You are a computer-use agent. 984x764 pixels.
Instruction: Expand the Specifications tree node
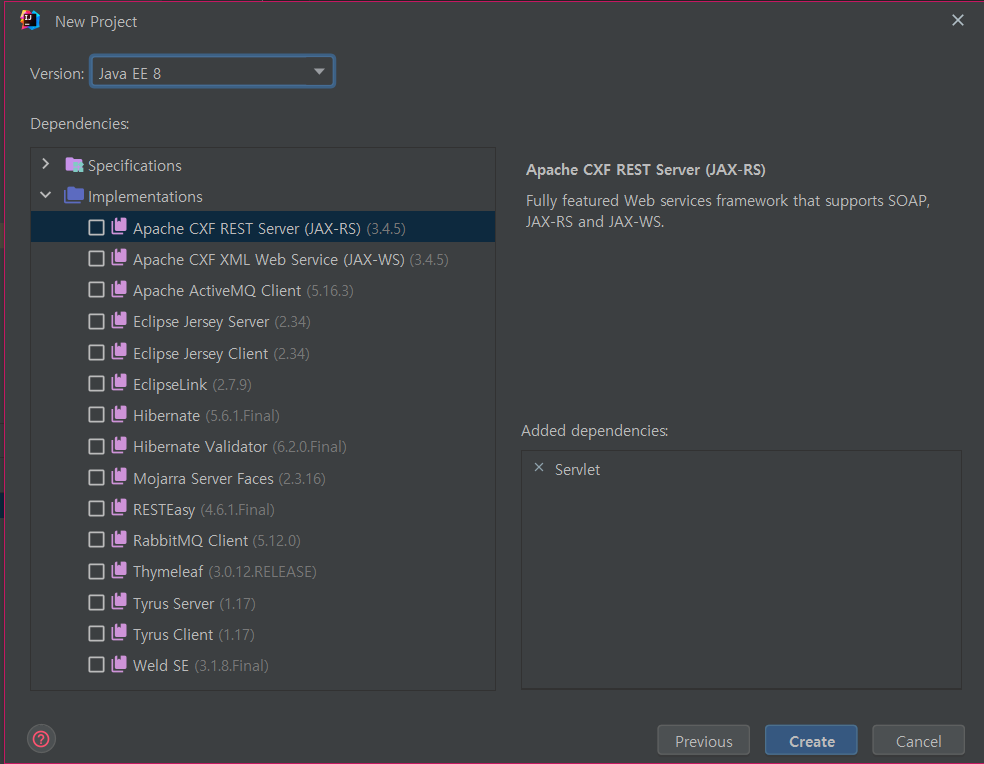[x=45, y=164]
